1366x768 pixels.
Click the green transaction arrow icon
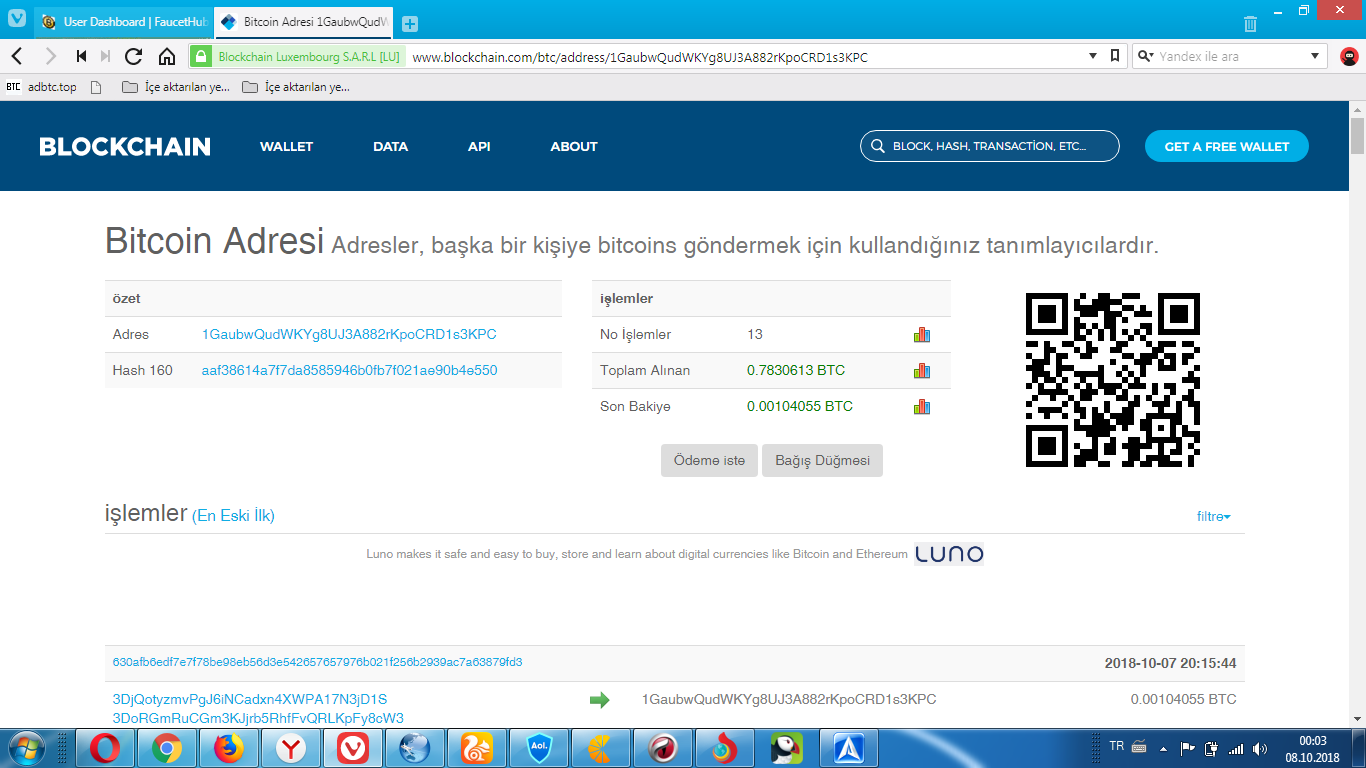(599, 700)
